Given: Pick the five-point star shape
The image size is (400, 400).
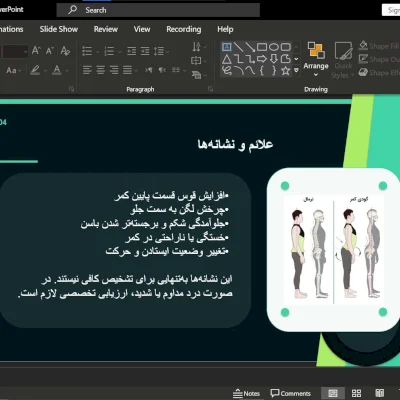Looking at the screenshot, I should [285, 70].
